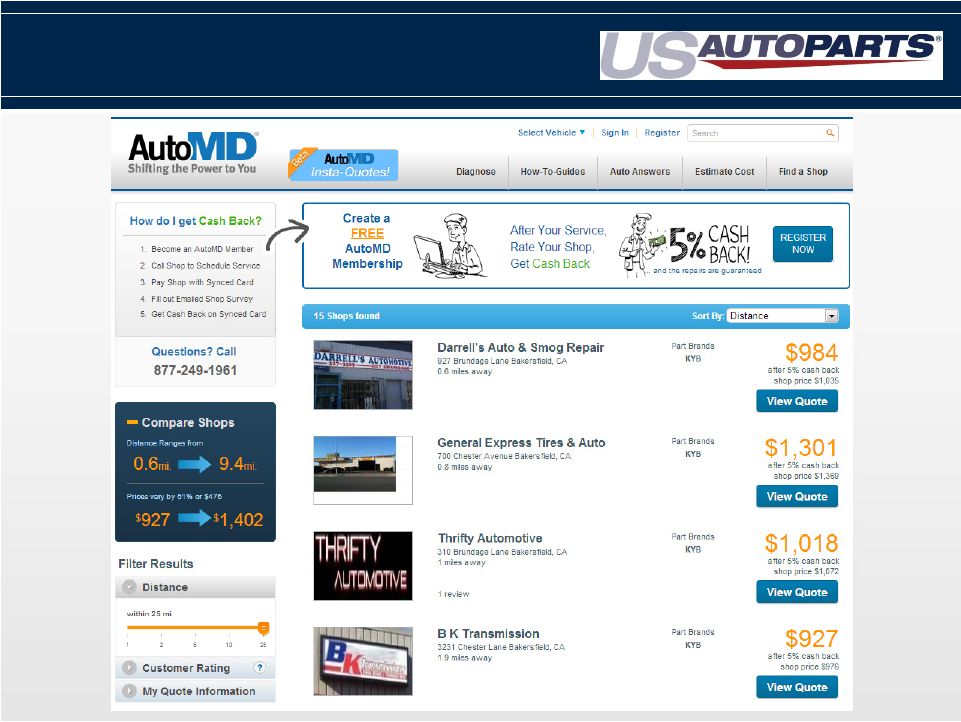
Task: Click the Thrifty Automotive shop thumbnail
Action: click(x=362, y=566)
